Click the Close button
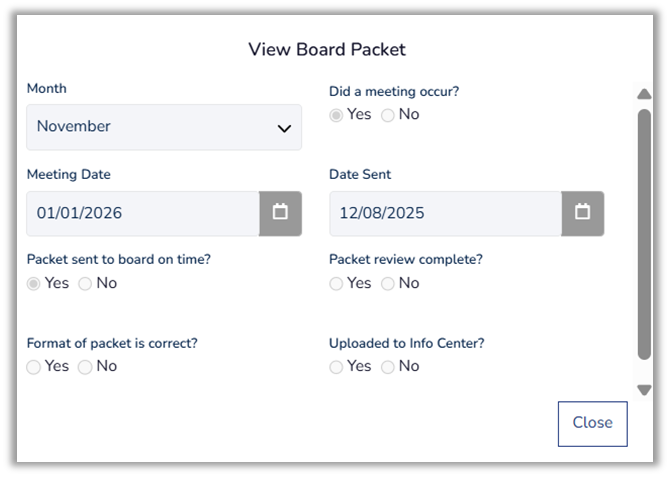 coord(592,423)
